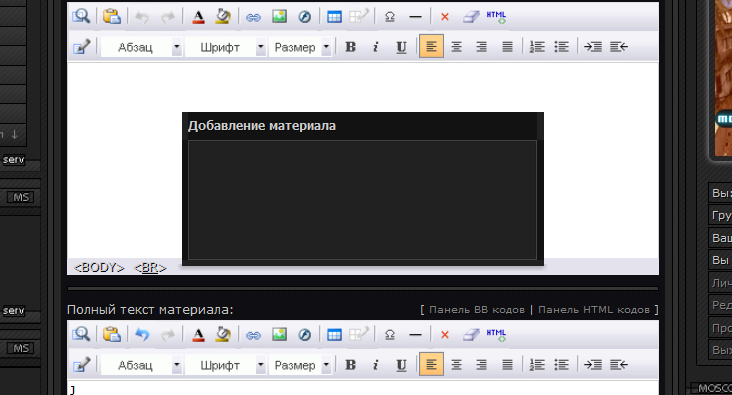The height and width of the screenshot is (395, 732).
Task: Select align right in the upper editor
Action: (x=482, y=47)
